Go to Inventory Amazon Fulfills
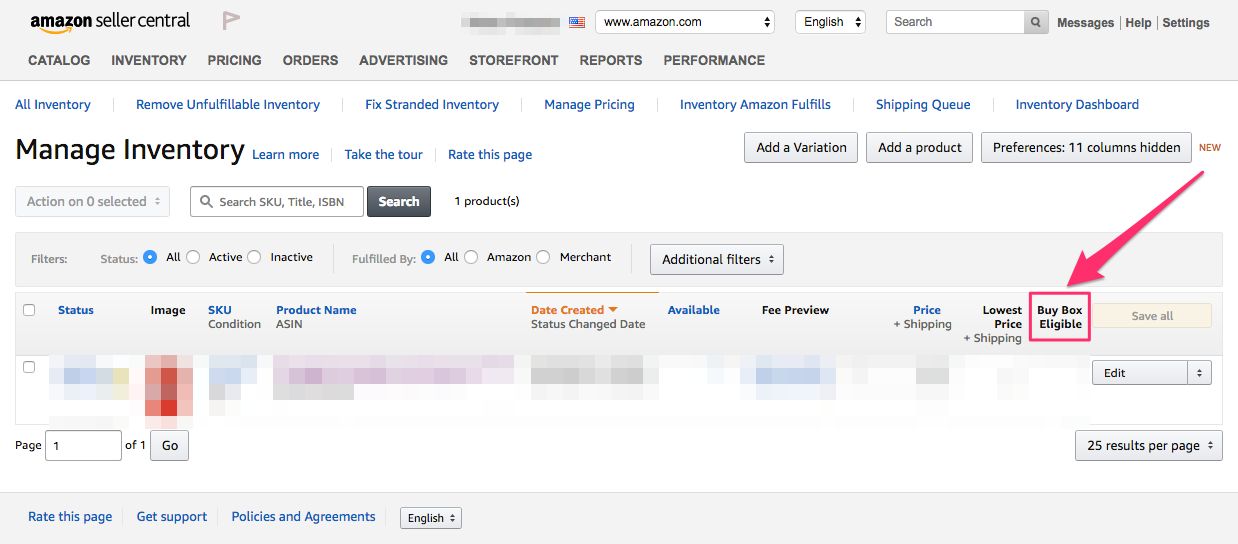 click(x=755, y=104)
